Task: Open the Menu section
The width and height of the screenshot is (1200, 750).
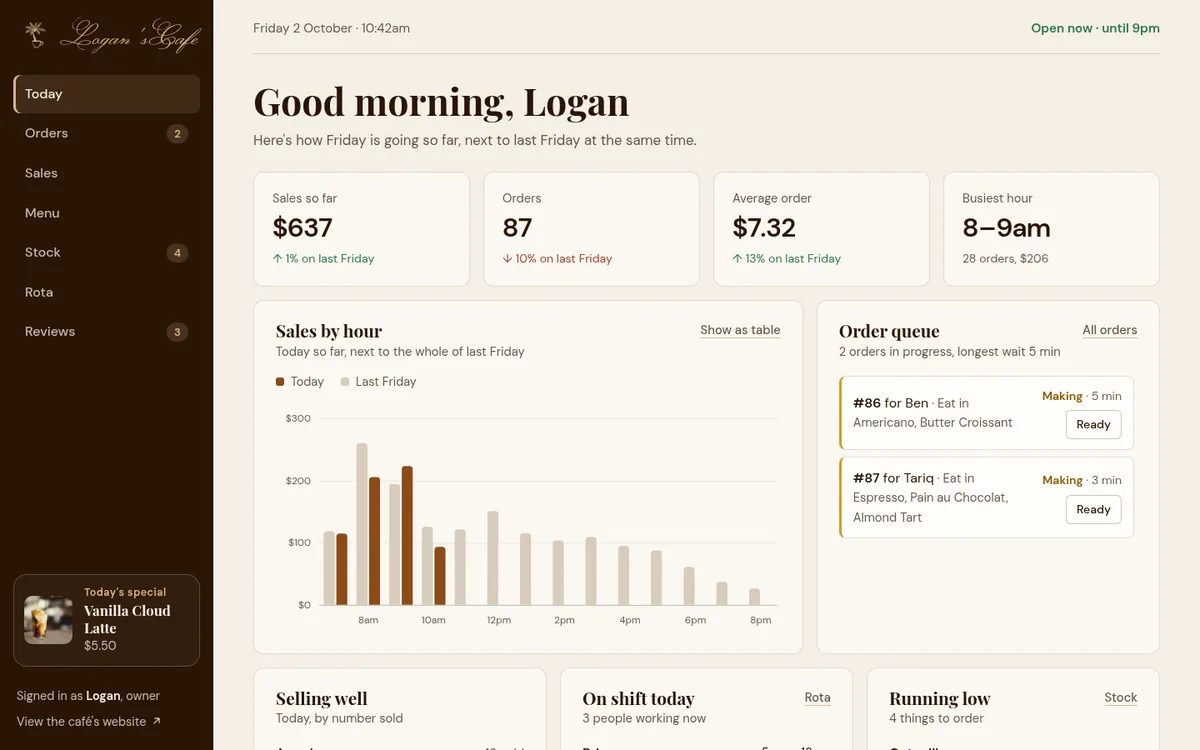Action: point(107,213)
